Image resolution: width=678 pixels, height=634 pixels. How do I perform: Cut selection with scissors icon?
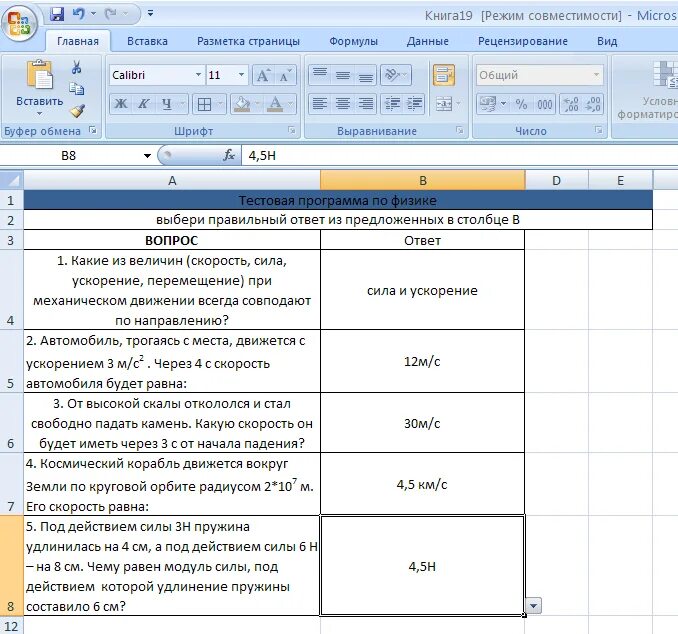pos(77,67)
